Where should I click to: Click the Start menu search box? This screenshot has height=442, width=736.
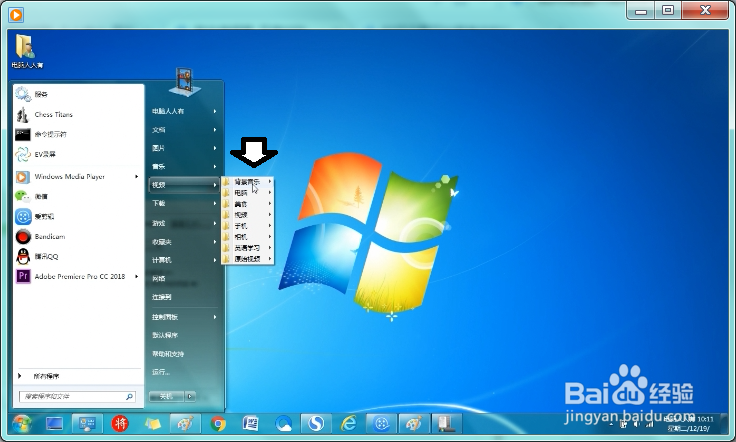pos(77,396)
